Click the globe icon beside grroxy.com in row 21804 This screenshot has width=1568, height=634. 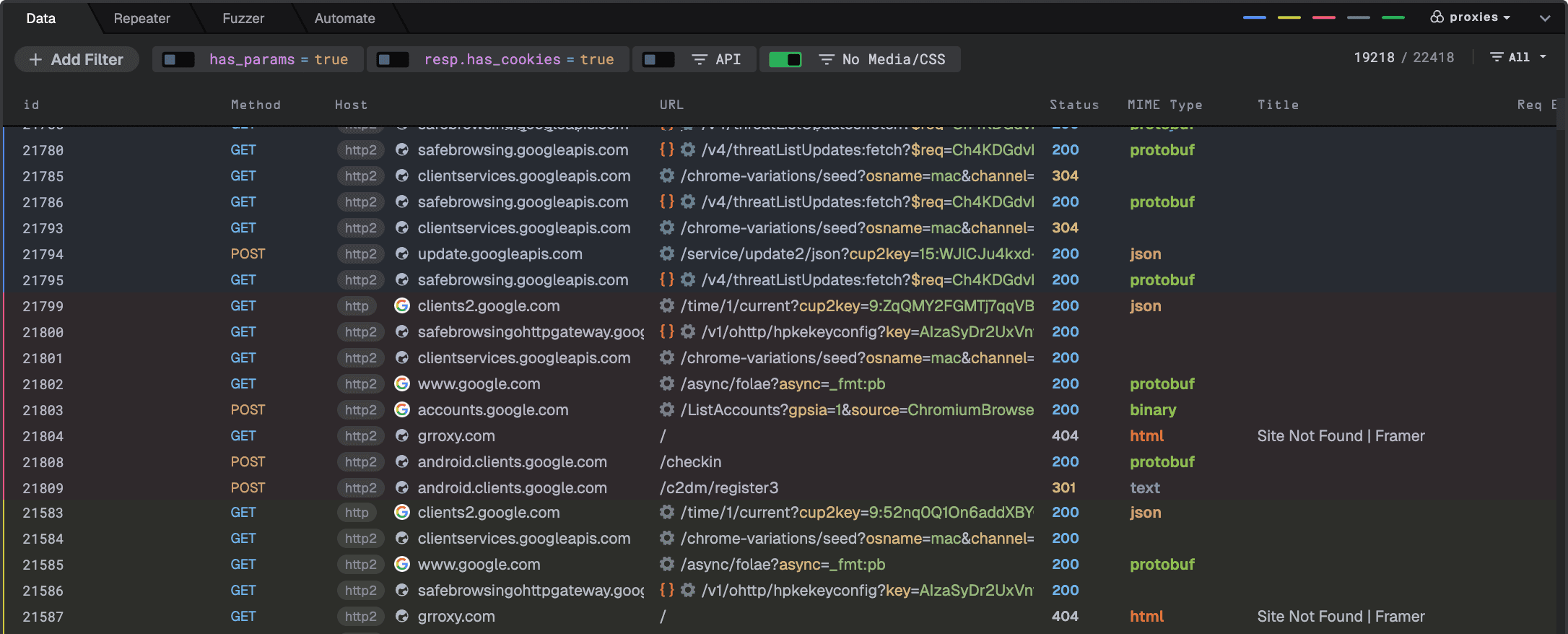tap(402, 435)
